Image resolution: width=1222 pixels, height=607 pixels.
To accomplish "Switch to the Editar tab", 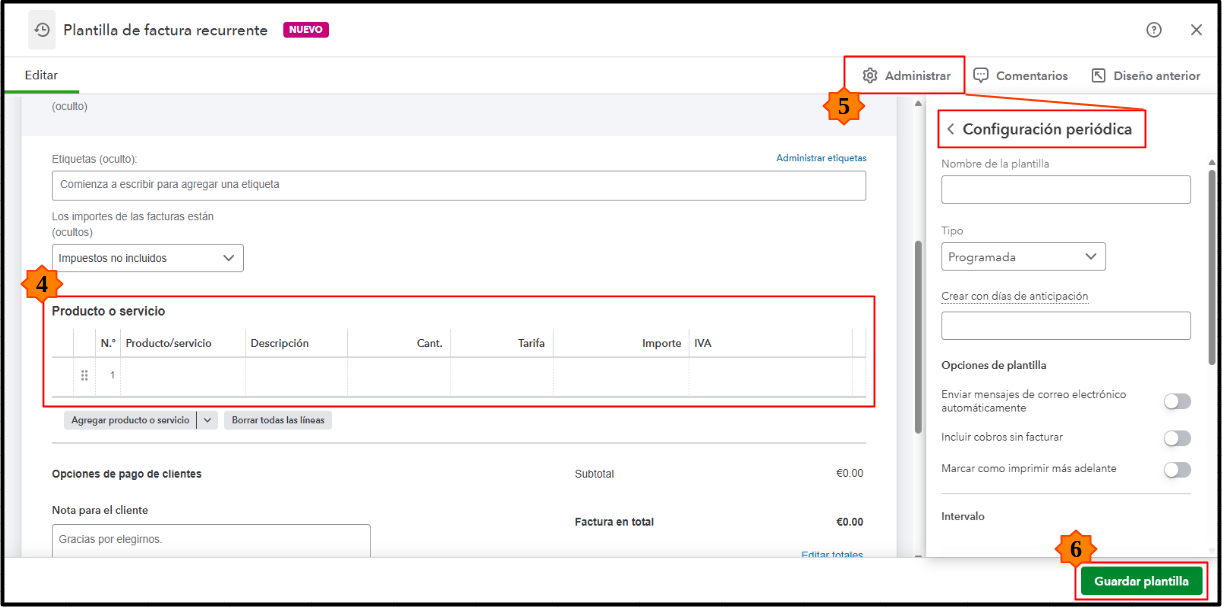I will point(41,76).
